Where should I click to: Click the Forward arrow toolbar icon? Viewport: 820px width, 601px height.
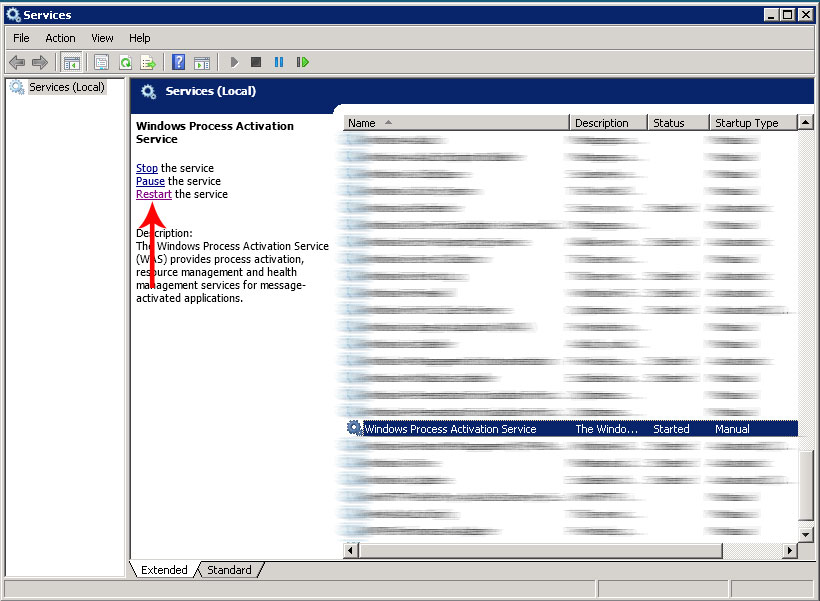pyautogui.click(x=40, y=62)
